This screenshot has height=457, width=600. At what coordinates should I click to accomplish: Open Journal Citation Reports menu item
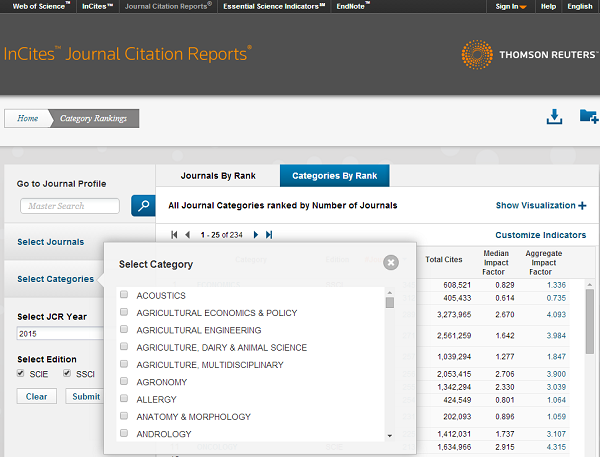pos(168,6)
